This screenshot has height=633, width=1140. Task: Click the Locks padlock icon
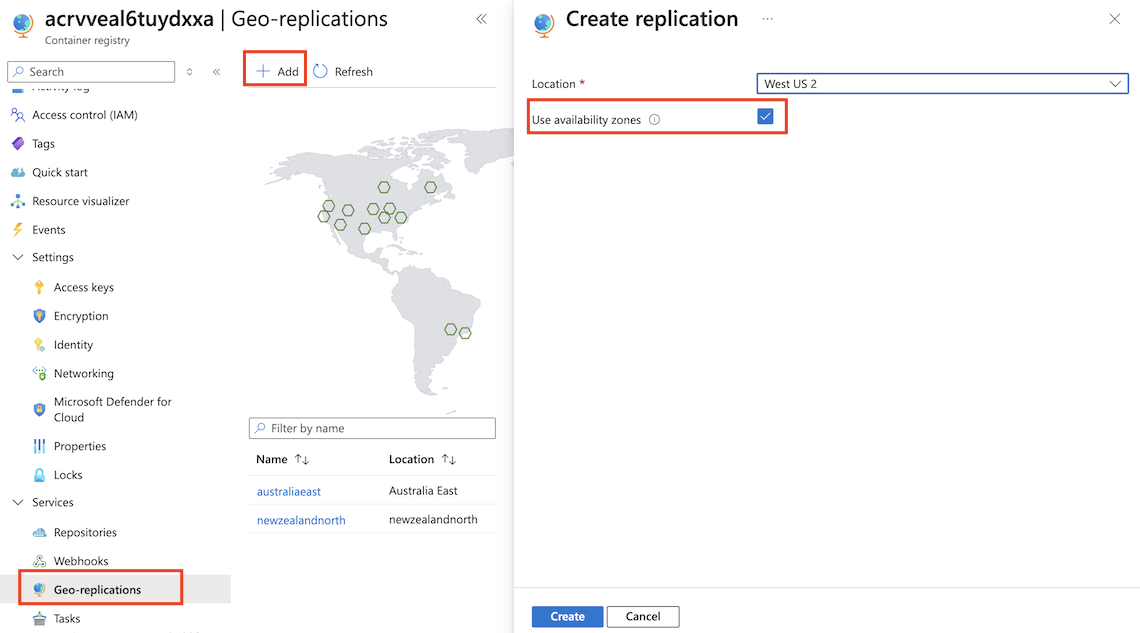point(39,475)
